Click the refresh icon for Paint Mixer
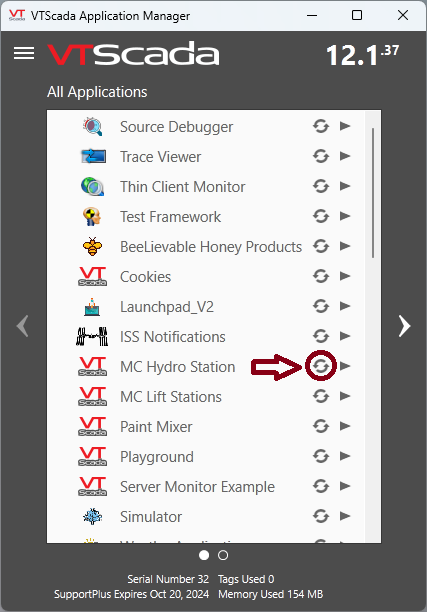This screenshot has width=427, height=612. tap(321, 426)
